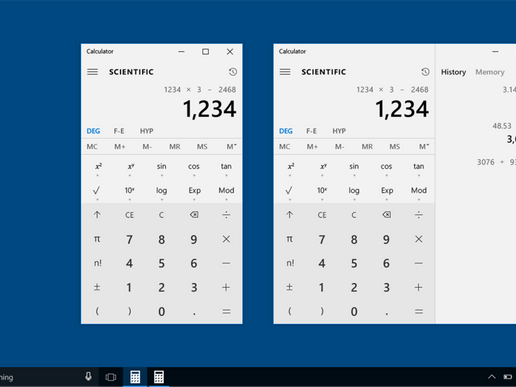Click backspace icon in right Calculator
This screenshot has height=387, width=516.
point(386,215)
